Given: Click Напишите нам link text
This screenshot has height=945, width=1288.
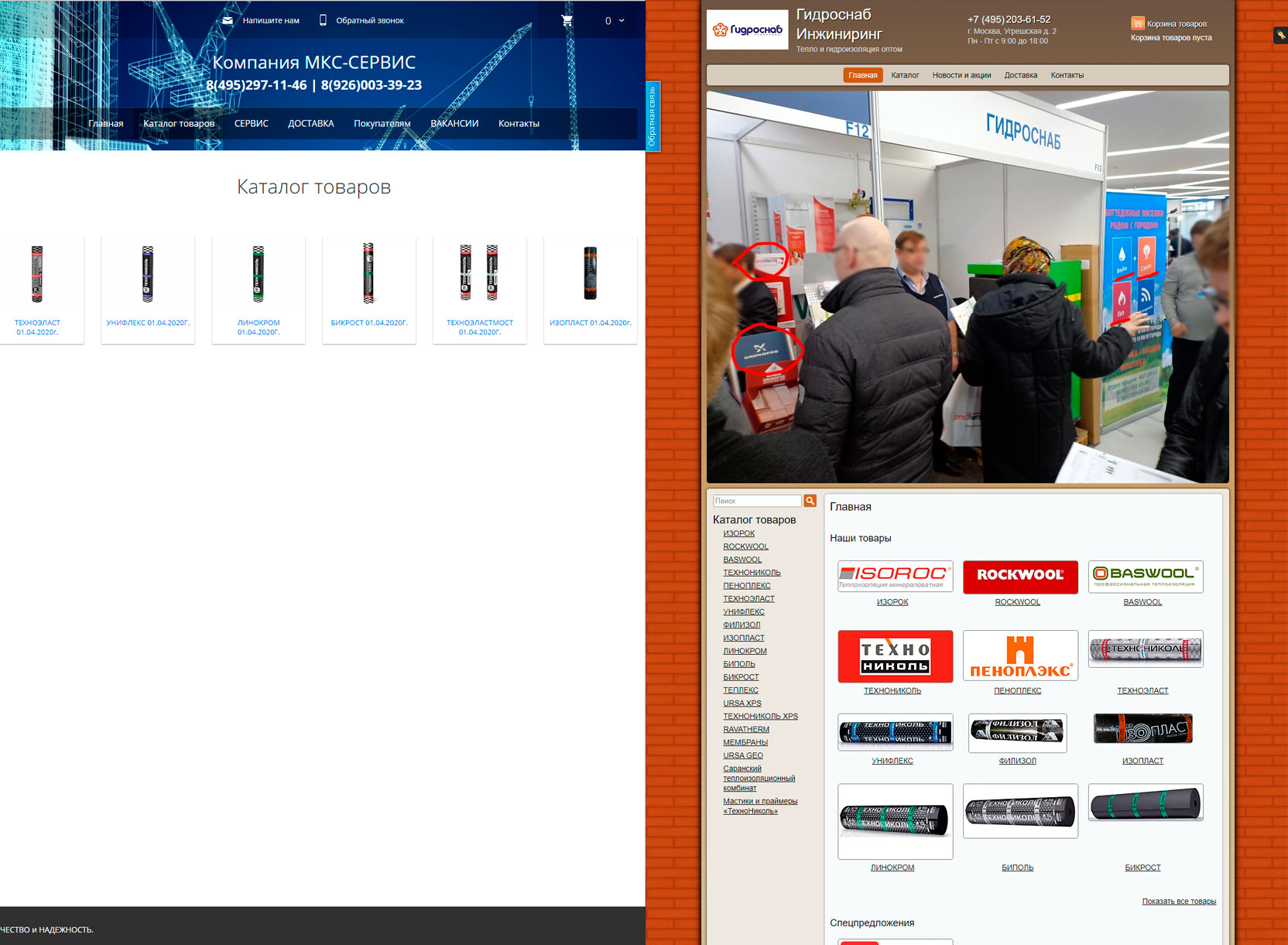Looking at the screenshot, I should (271, 21).
